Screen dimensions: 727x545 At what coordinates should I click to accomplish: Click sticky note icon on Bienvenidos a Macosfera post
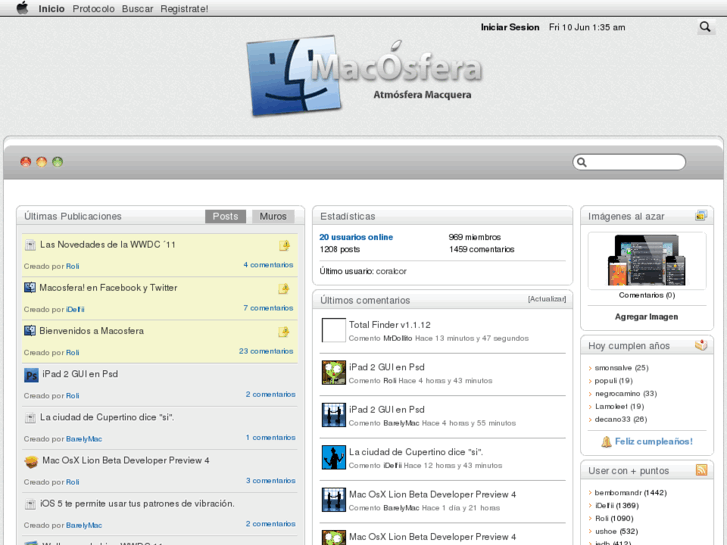click(284, 332)
